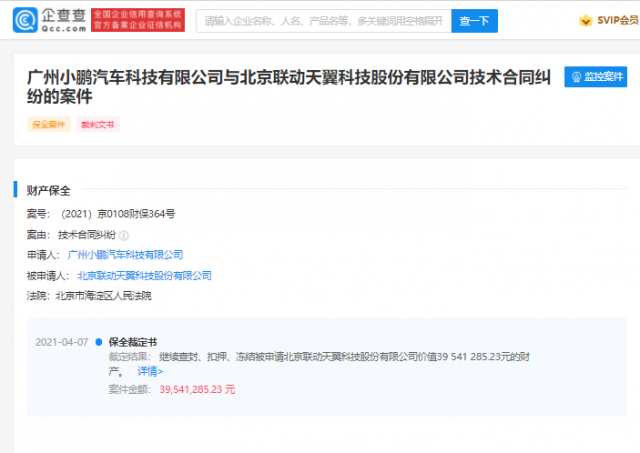Click the 保全裁定书 entry title

133,342
